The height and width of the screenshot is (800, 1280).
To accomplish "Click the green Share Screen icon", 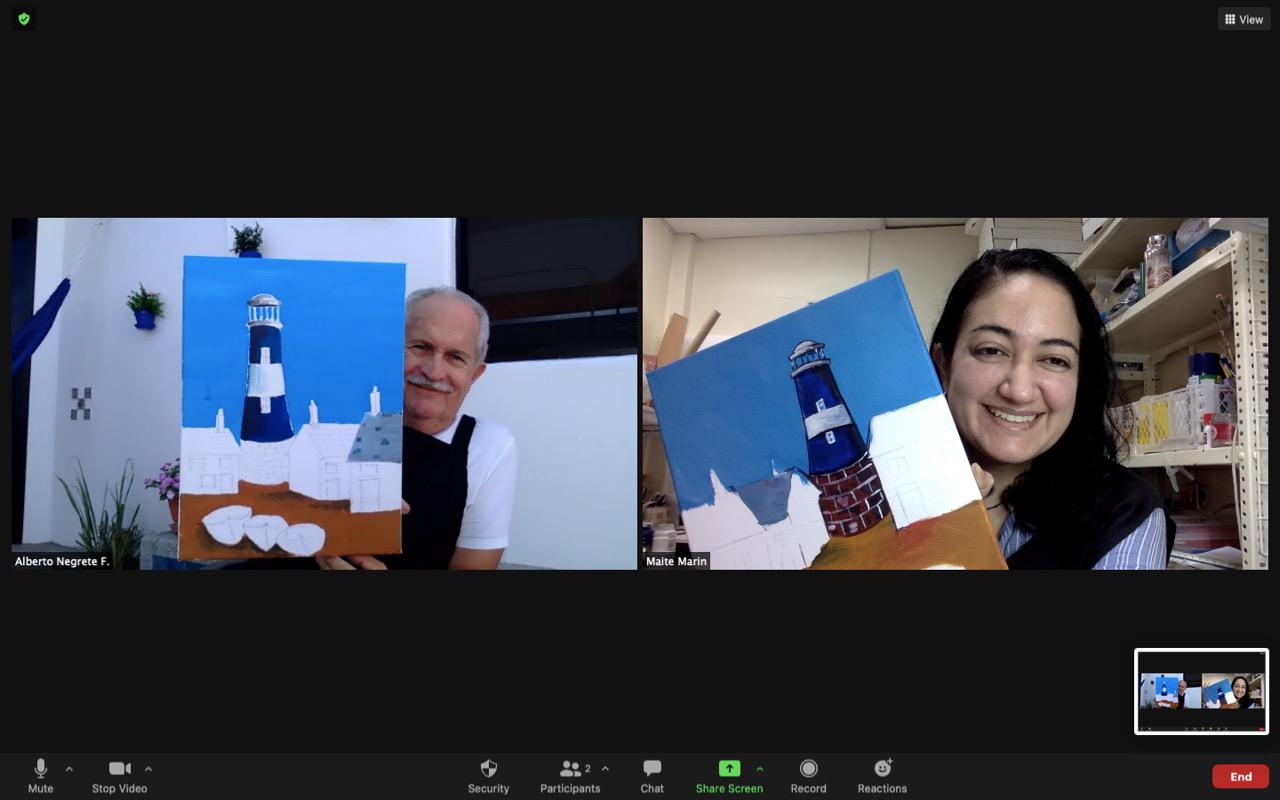I will coord(729,769).
